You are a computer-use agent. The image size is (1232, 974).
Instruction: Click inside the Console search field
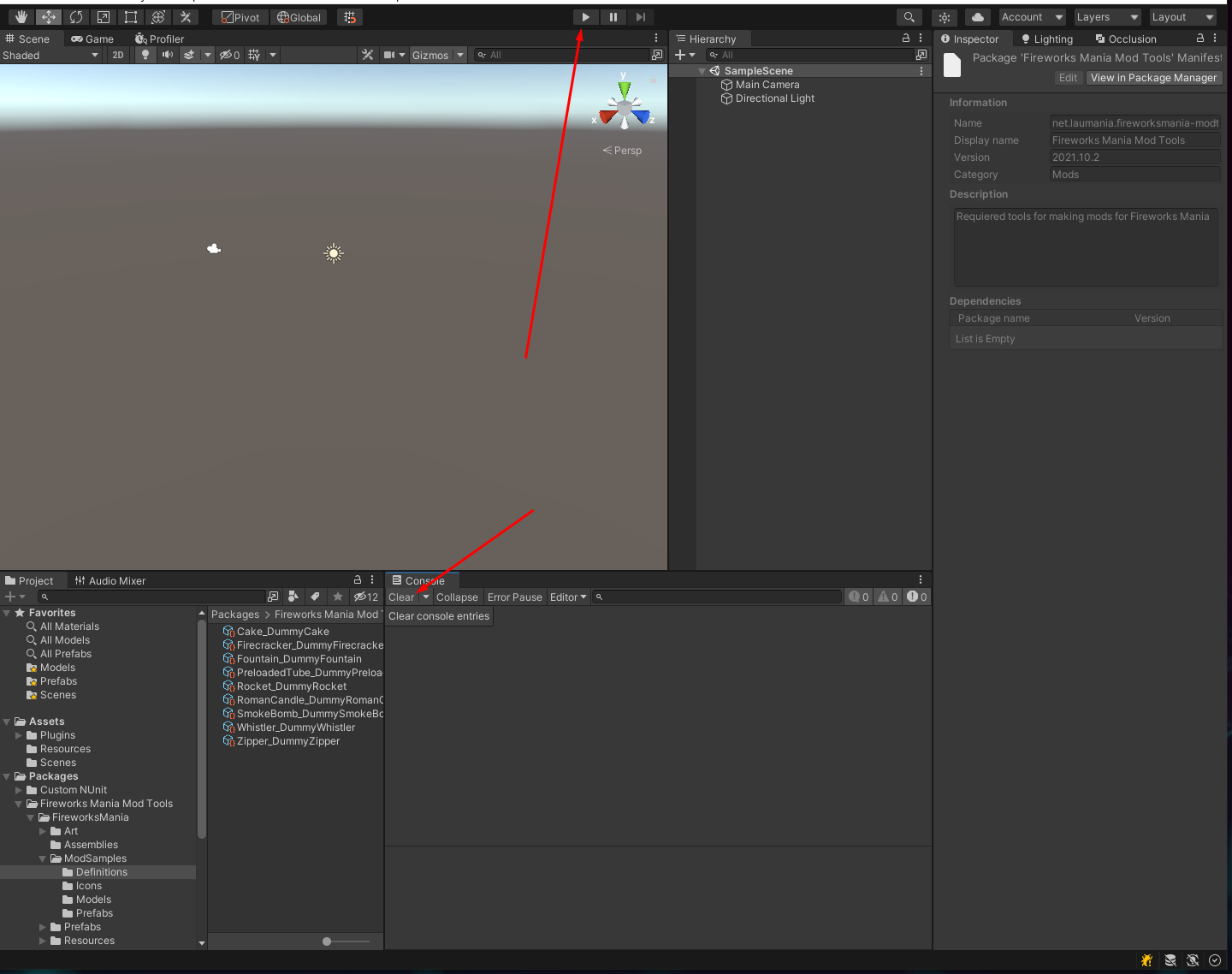coord(719,597)
